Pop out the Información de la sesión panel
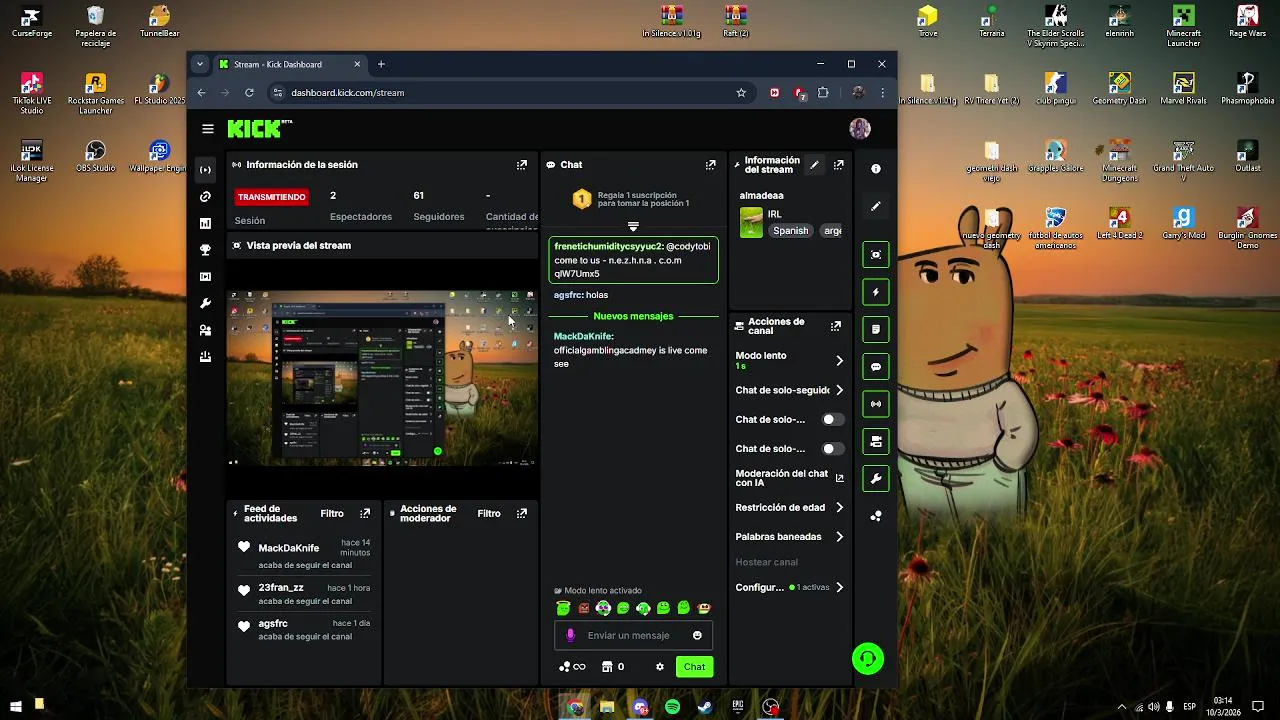 click(x=522, y=165)
